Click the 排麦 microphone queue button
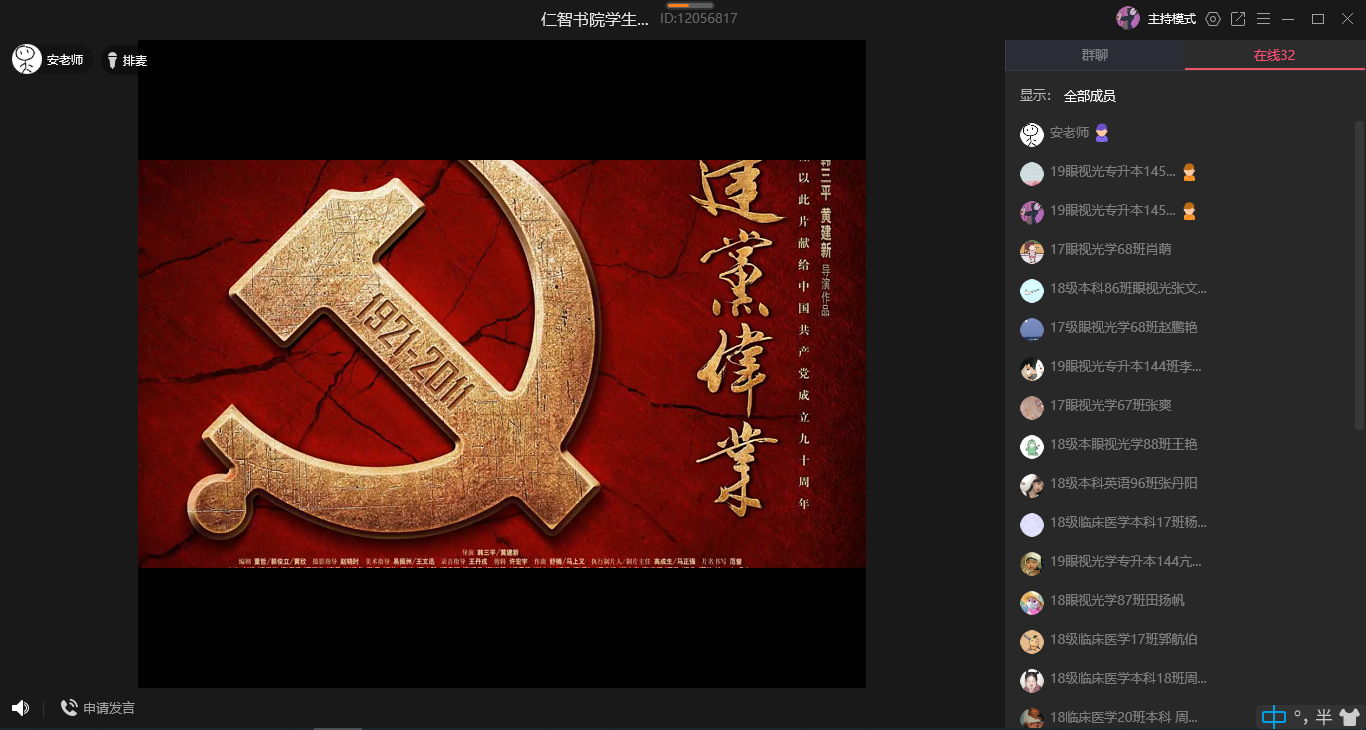Screen dimensions: 1366x730 pyautogui.click(x=126, y=60)
